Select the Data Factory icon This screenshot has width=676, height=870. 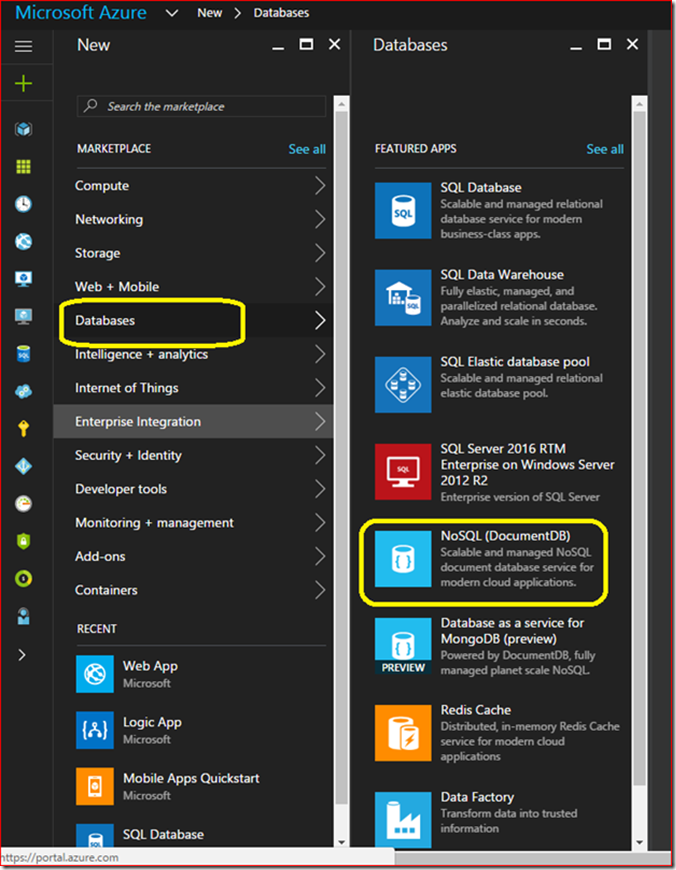(x=403, y=820)
